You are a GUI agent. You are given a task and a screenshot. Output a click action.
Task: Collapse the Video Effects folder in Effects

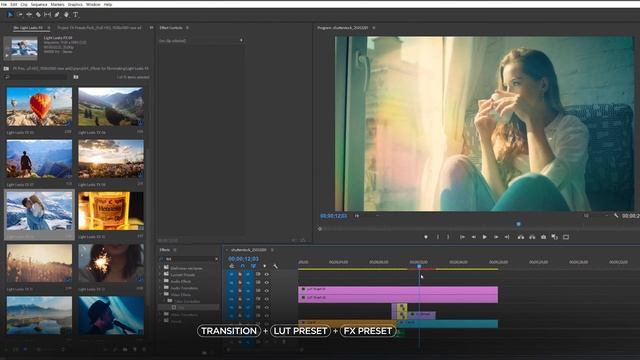point(161,294)
